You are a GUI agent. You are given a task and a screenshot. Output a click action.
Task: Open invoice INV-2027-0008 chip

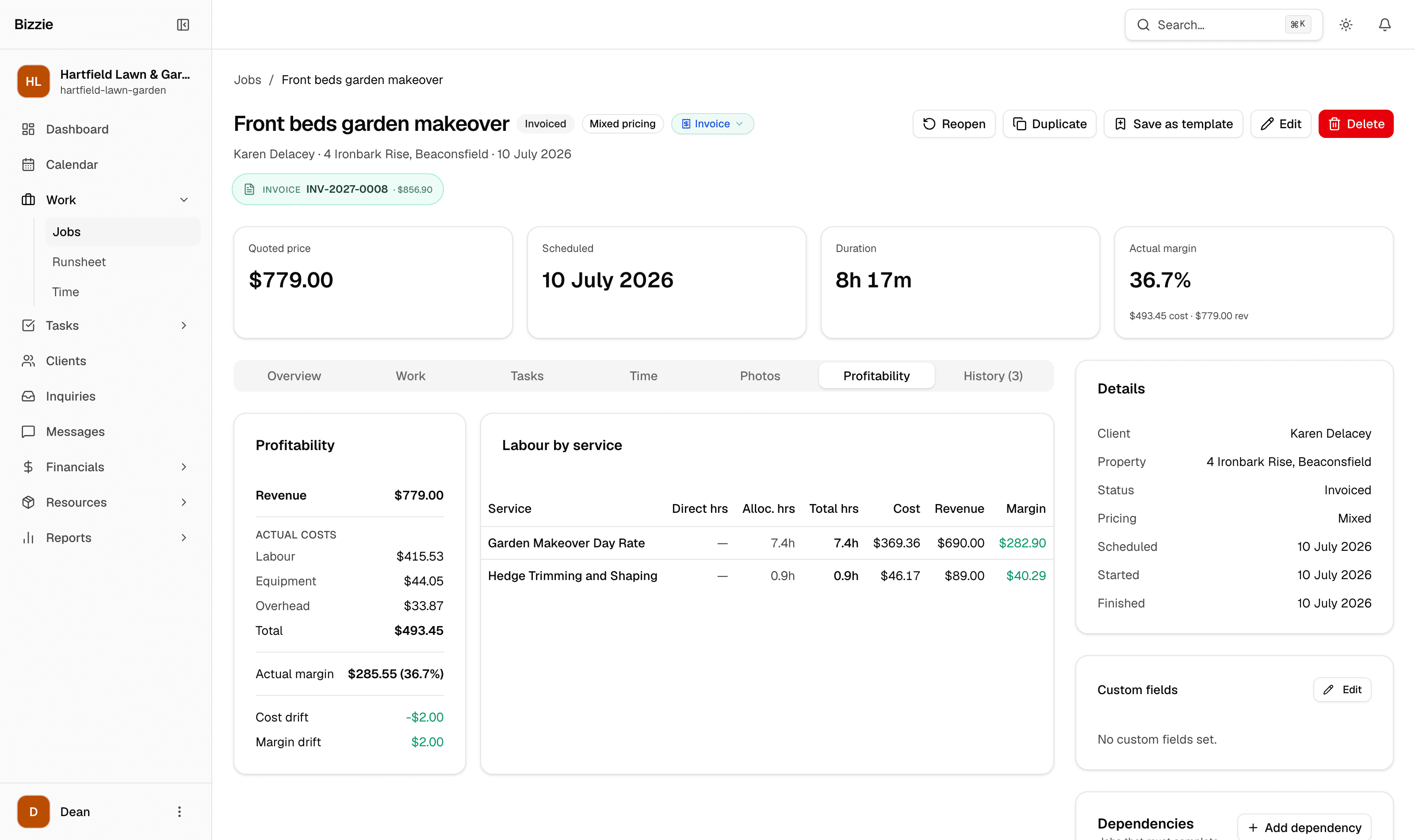coord(338,189)
